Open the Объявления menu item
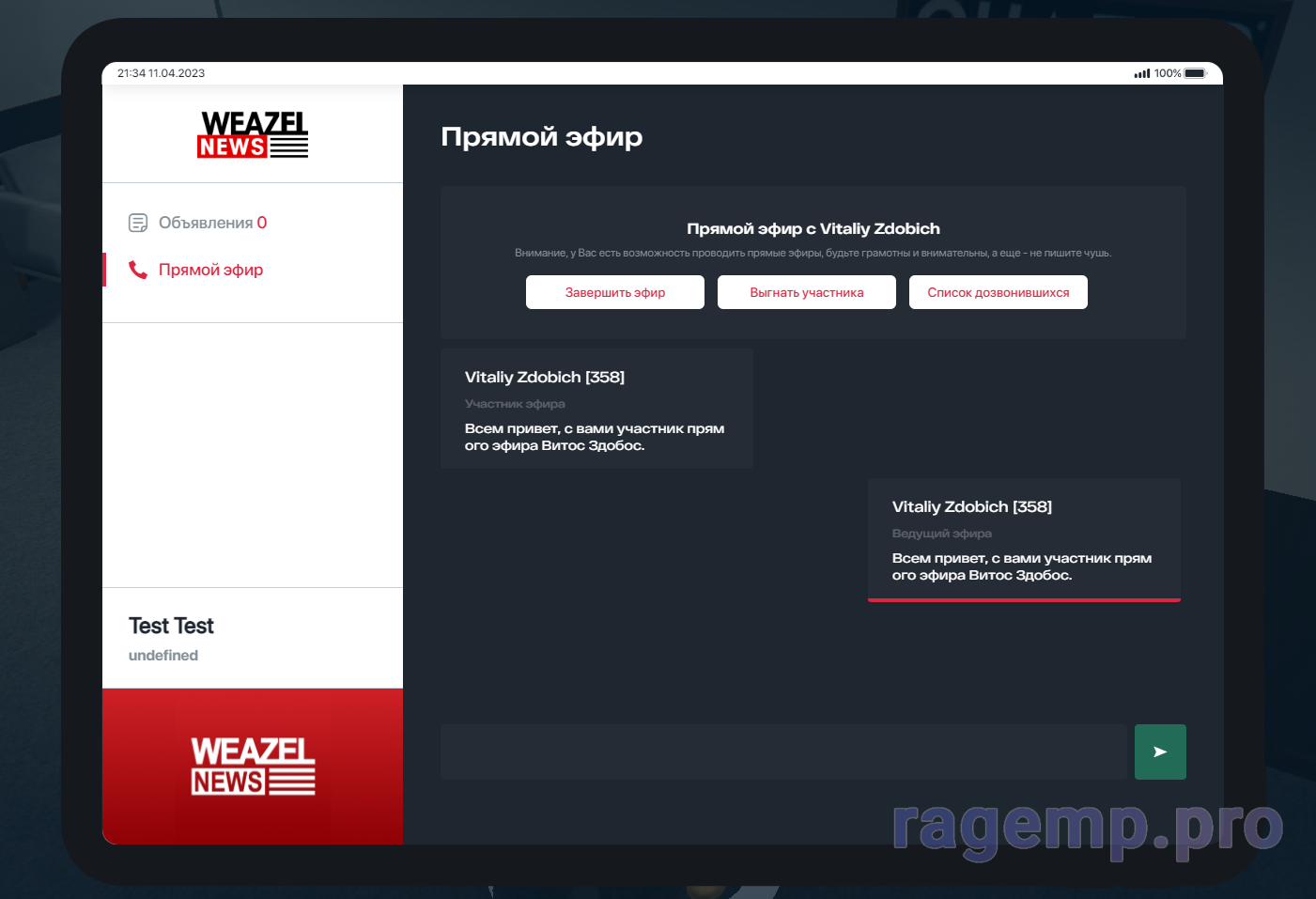This screenshot has height=899, width=1316. coord(205,223)
